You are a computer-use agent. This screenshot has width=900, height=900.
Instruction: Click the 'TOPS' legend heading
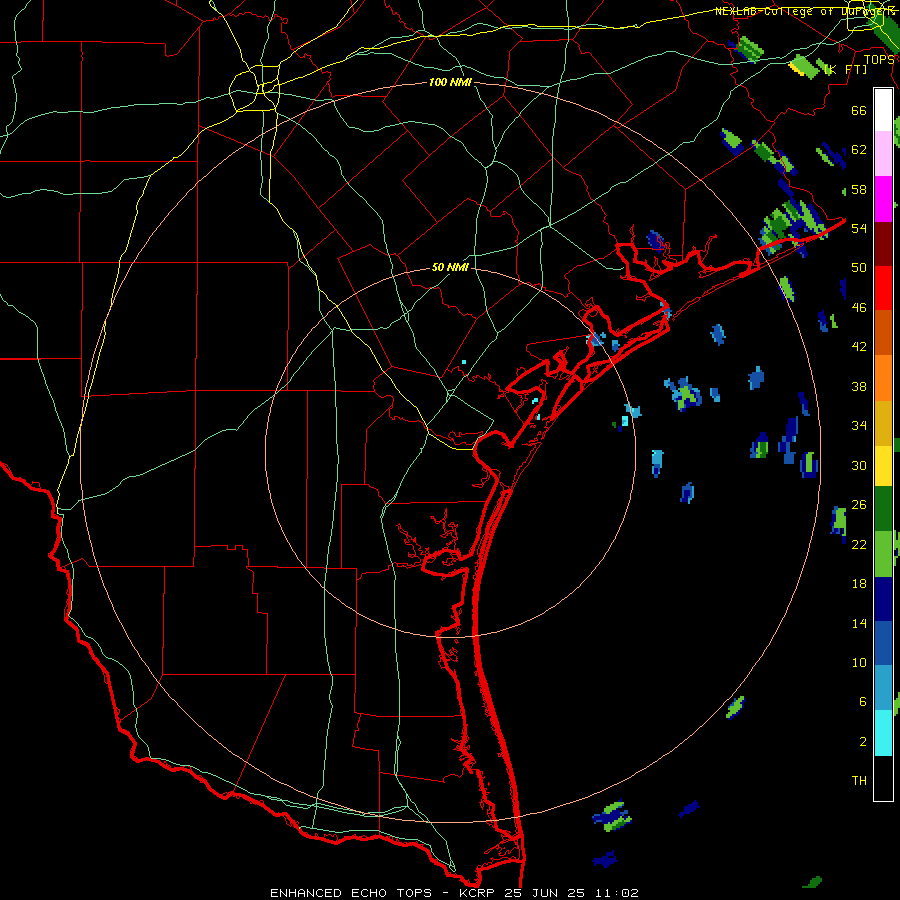pyautogui.click(x=879, y=59)
